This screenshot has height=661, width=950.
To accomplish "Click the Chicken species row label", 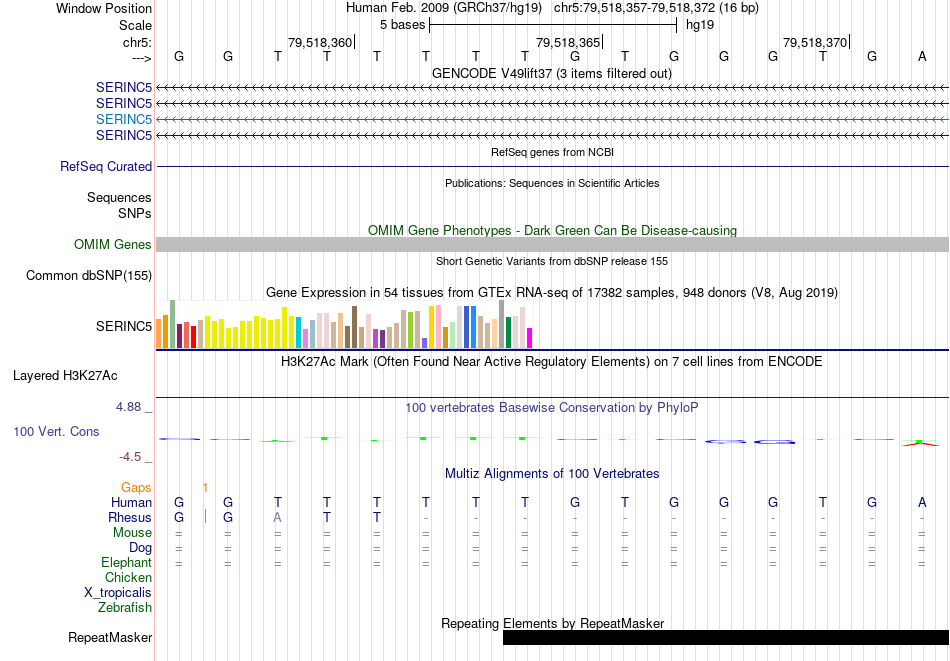I will point(128,577).
